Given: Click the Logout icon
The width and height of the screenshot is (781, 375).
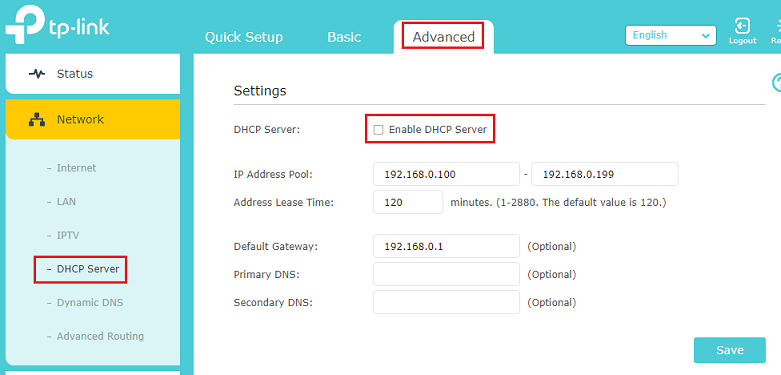Looking at the screenshot, I should (x=743, y=26).
